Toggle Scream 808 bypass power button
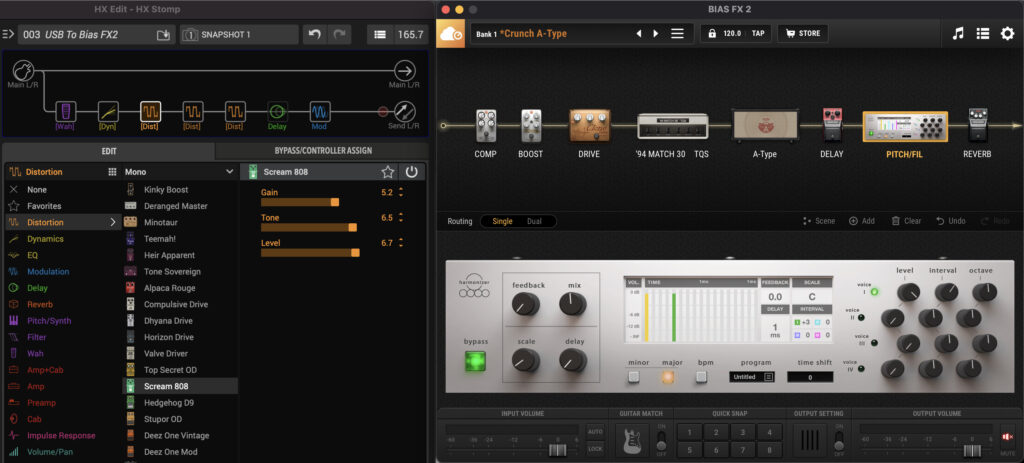Image resolution: width=1024 pixels, height=463 pixels. (x=411, y=172)
